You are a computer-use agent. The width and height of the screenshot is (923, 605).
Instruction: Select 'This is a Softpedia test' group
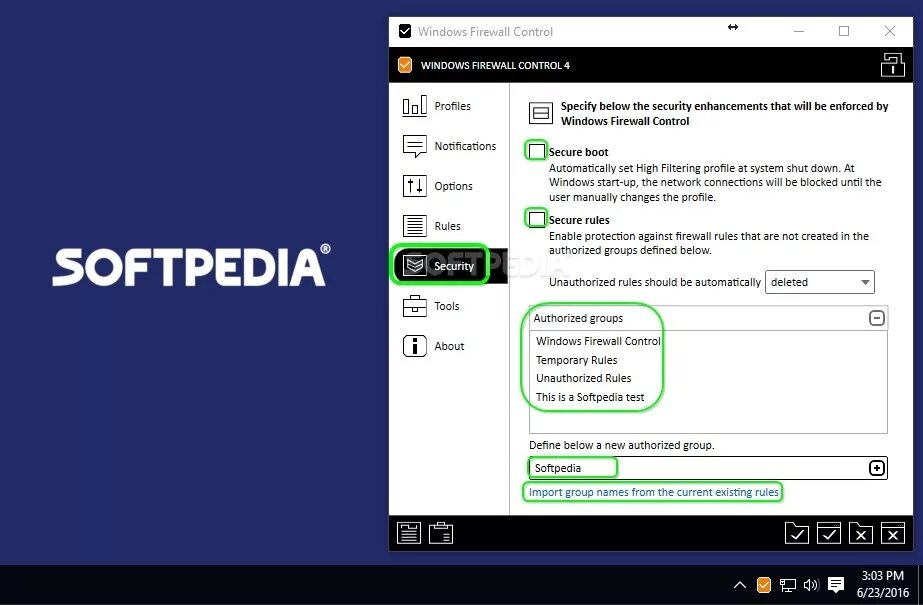(590, 397)
